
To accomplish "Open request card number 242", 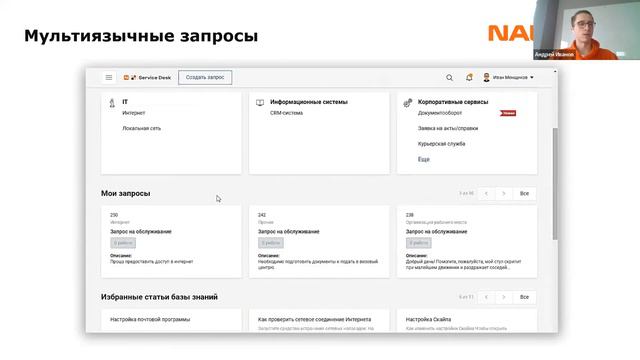I will [319, 242].
